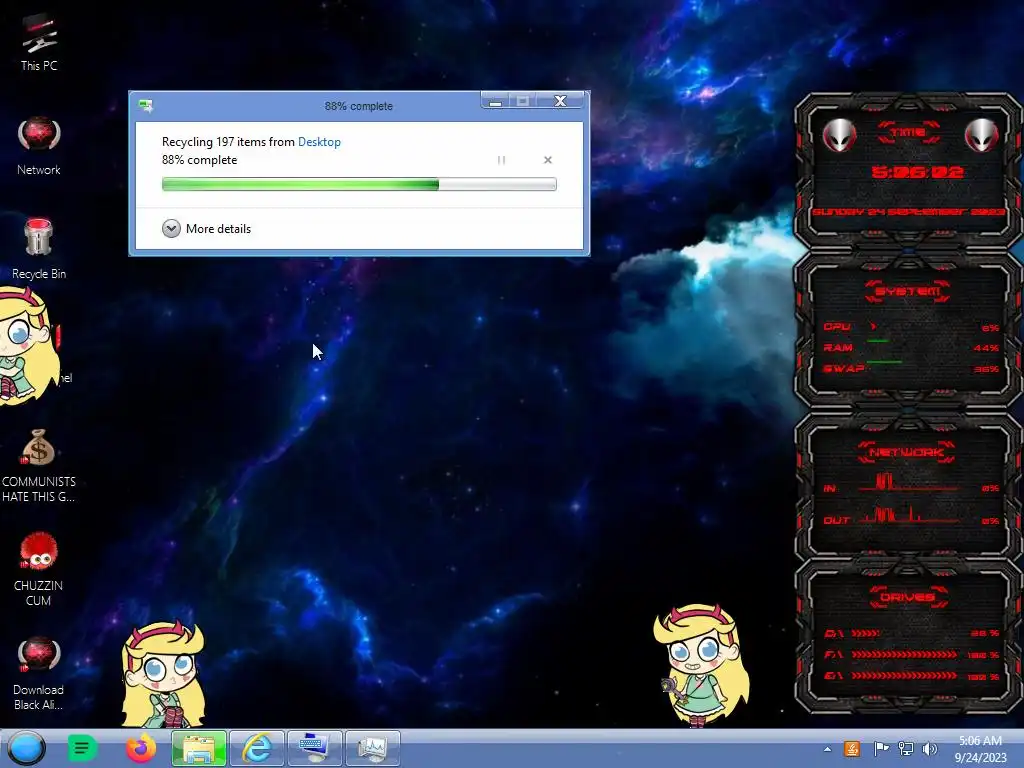The height and width of the screenshot is (768, 1024).
Task: Click the RAM usage row showing 44%
Action: [x=910, y=348]
